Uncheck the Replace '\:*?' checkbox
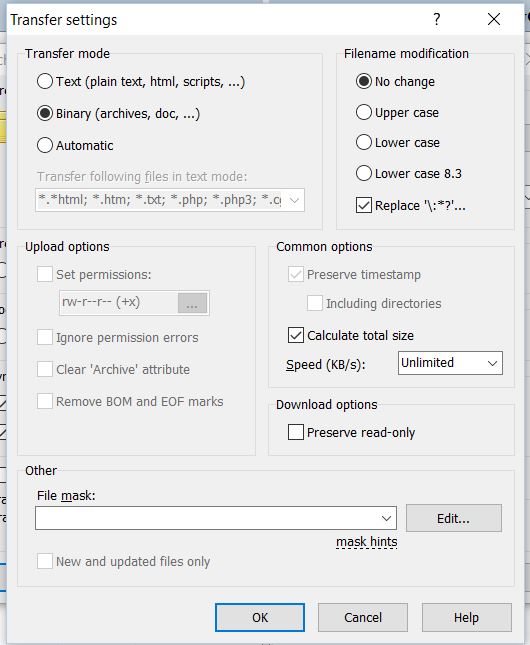Image resolution: width=530 pixels, height=645 pixels. pyautogui.click(x=364, y=205)
